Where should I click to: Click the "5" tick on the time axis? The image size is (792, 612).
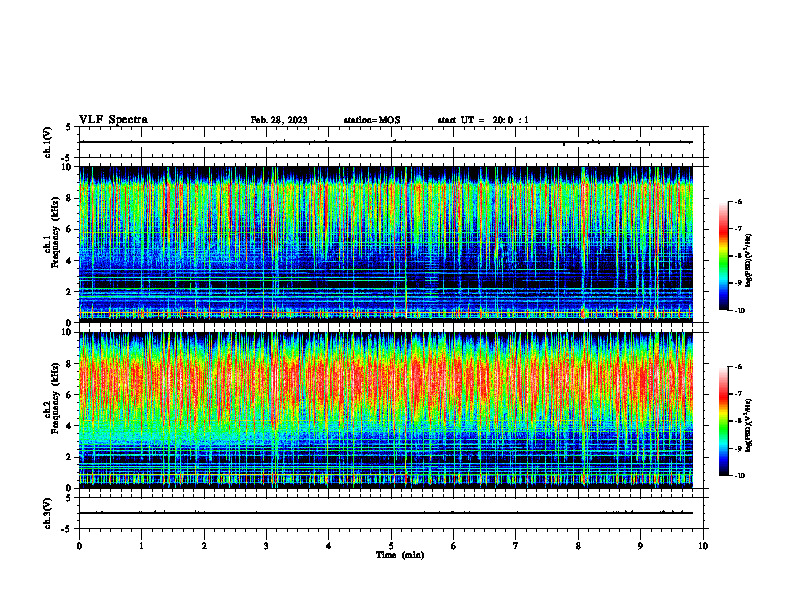[x=391, y=546]
